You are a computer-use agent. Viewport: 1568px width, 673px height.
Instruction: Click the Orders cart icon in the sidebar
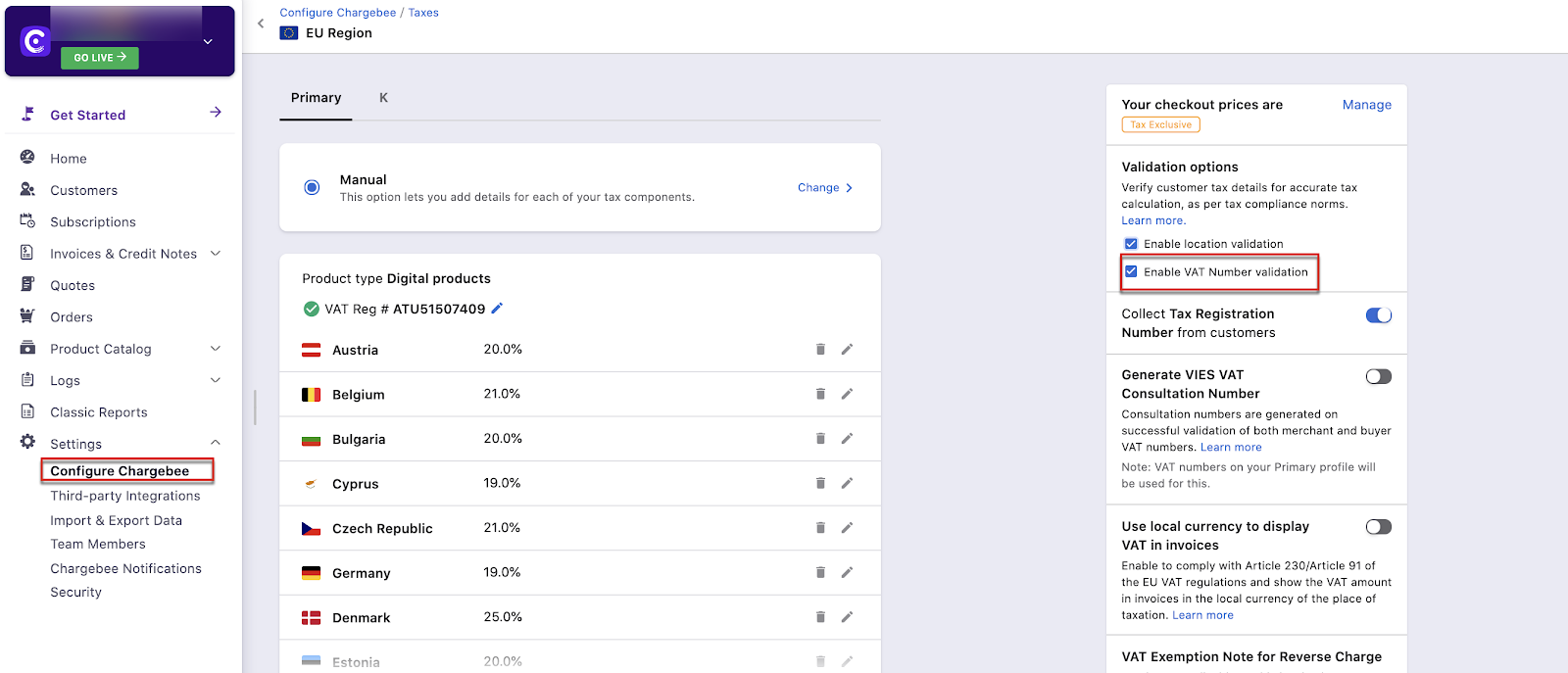pos(27,316)
